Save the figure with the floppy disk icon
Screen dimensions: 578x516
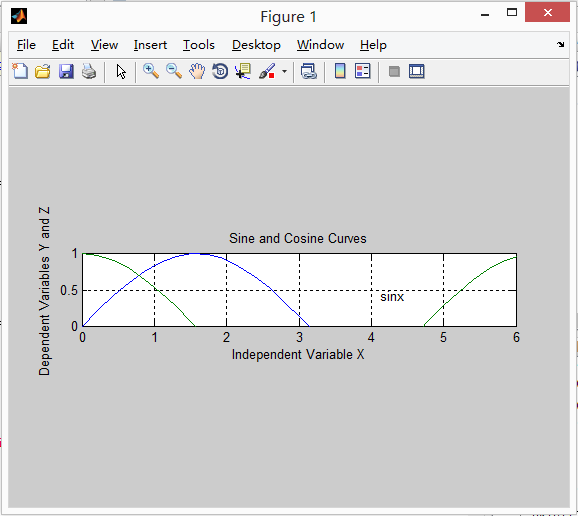click(66, 71)
